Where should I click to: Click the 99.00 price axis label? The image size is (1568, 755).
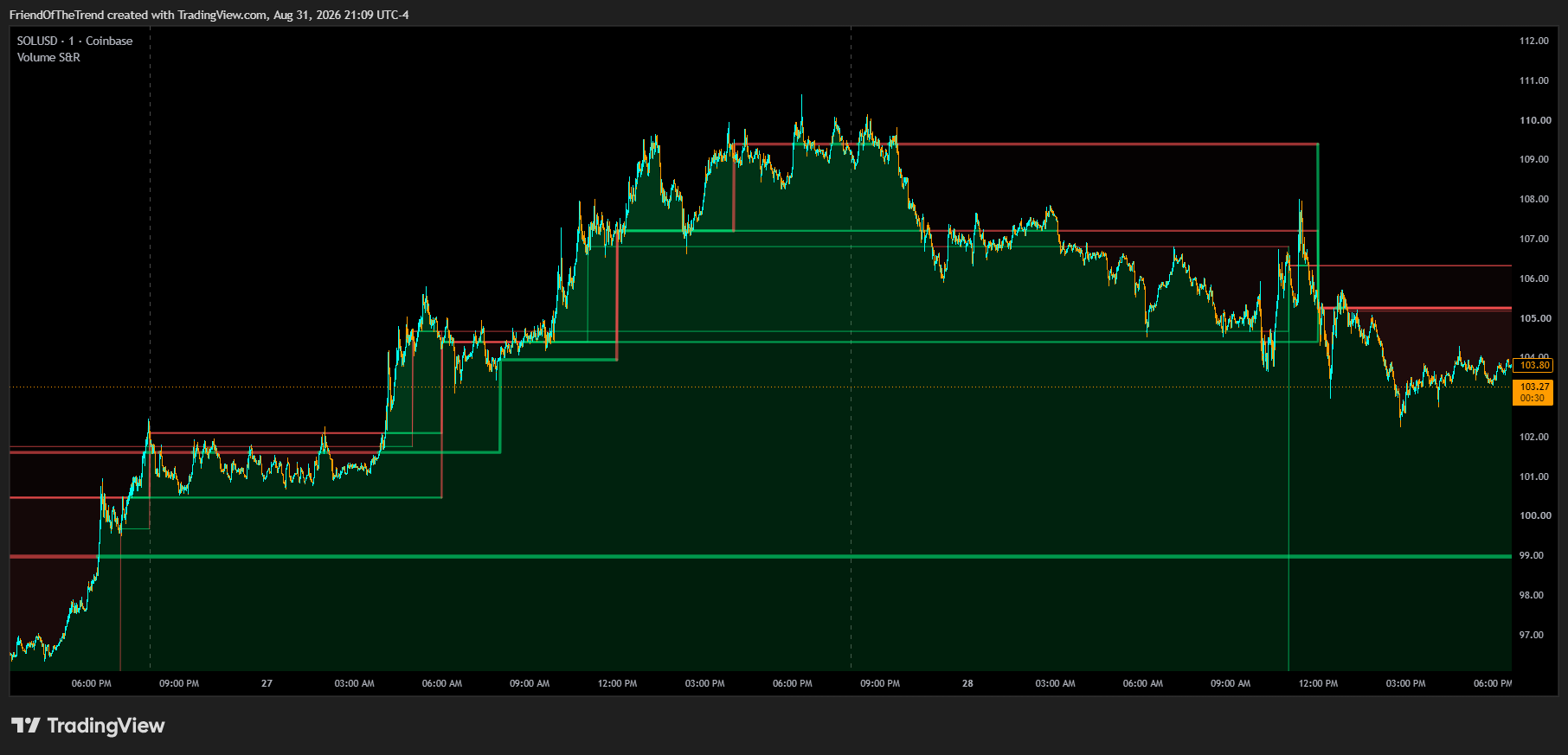click(1532, 555)
